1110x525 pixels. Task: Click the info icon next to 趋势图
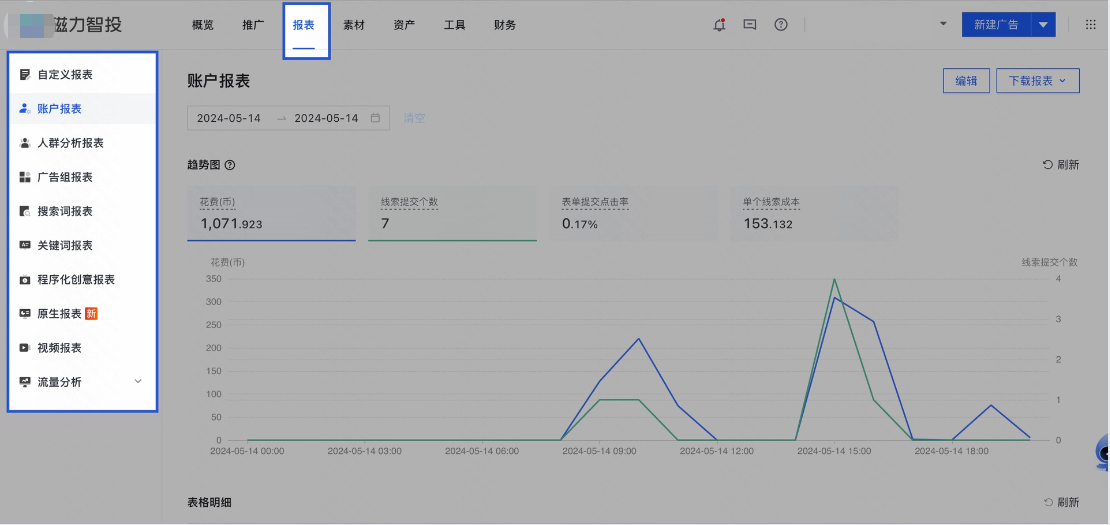pyautogui.click(x=230, y=165)
